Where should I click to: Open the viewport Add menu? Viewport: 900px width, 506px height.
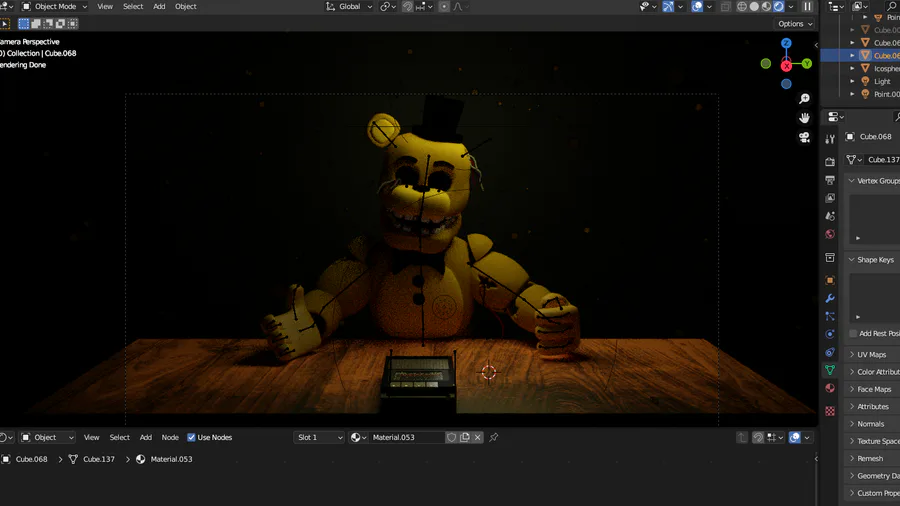(x=159, y=6)
